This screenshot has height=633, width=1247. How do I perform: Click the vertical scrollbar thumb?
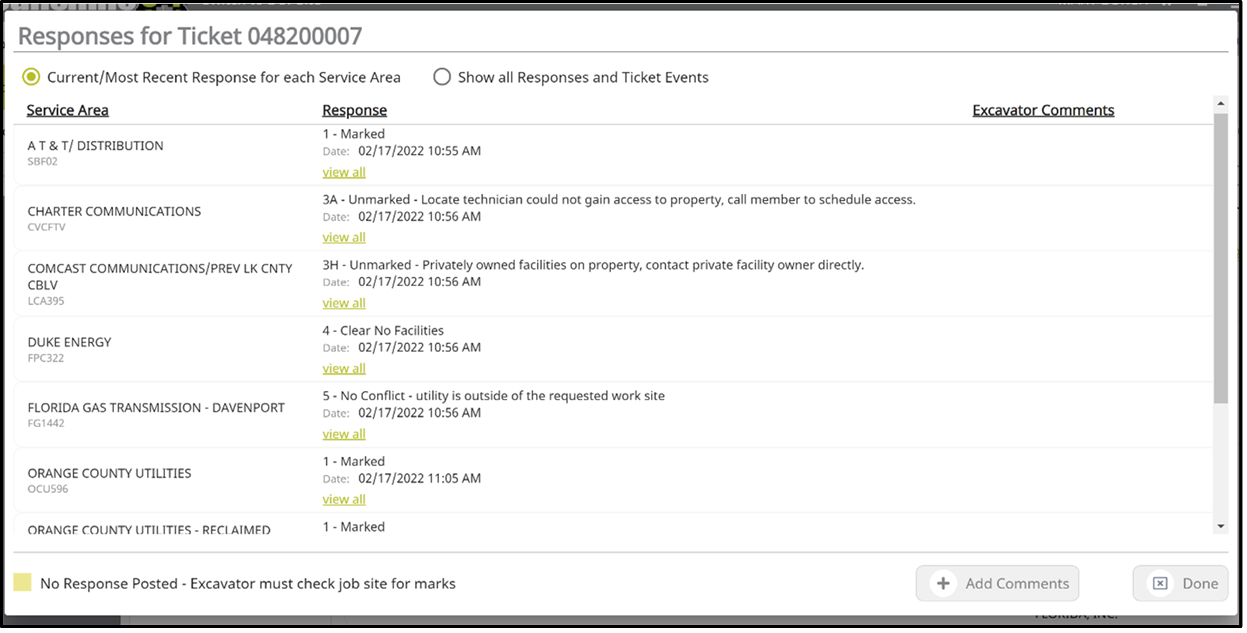pos(1220,258)
